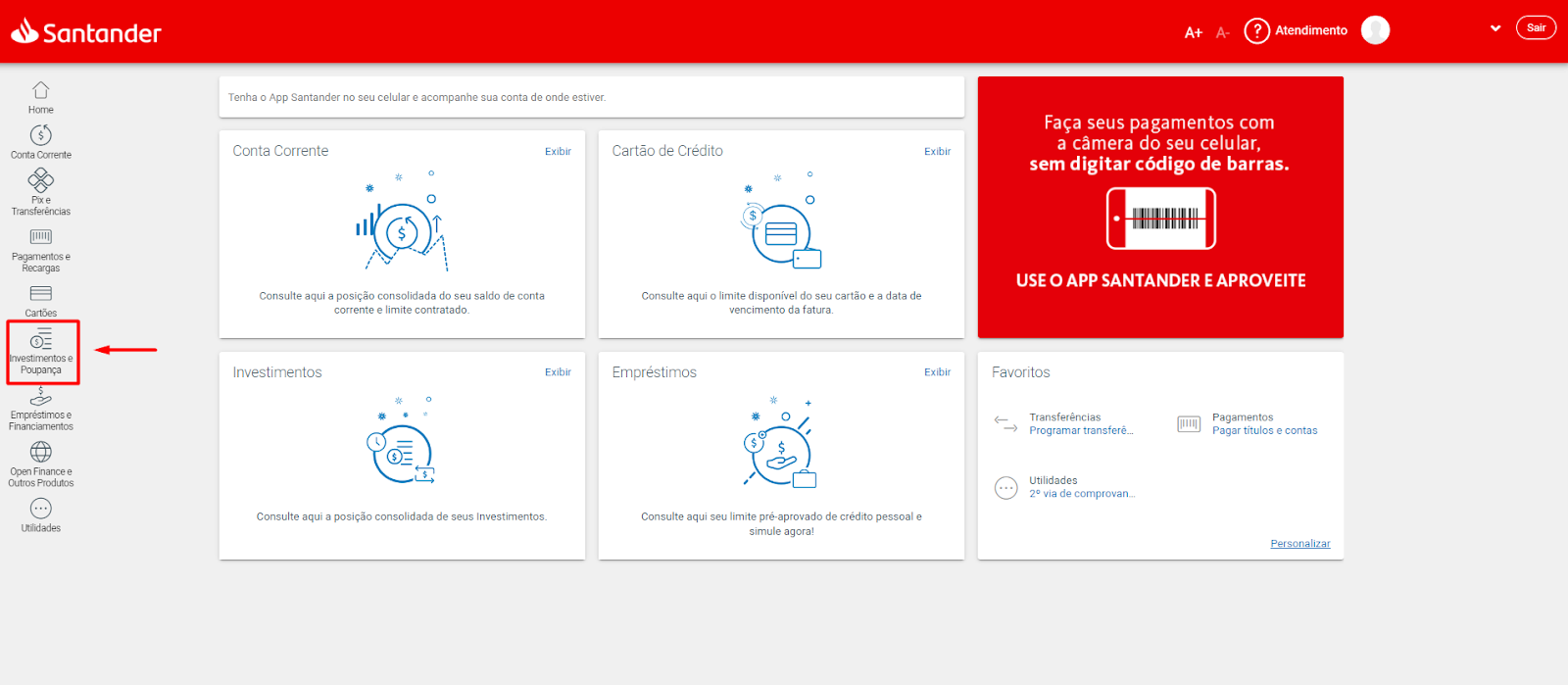Open Investimentos e Poupança in sidebar

pos(41,352)
